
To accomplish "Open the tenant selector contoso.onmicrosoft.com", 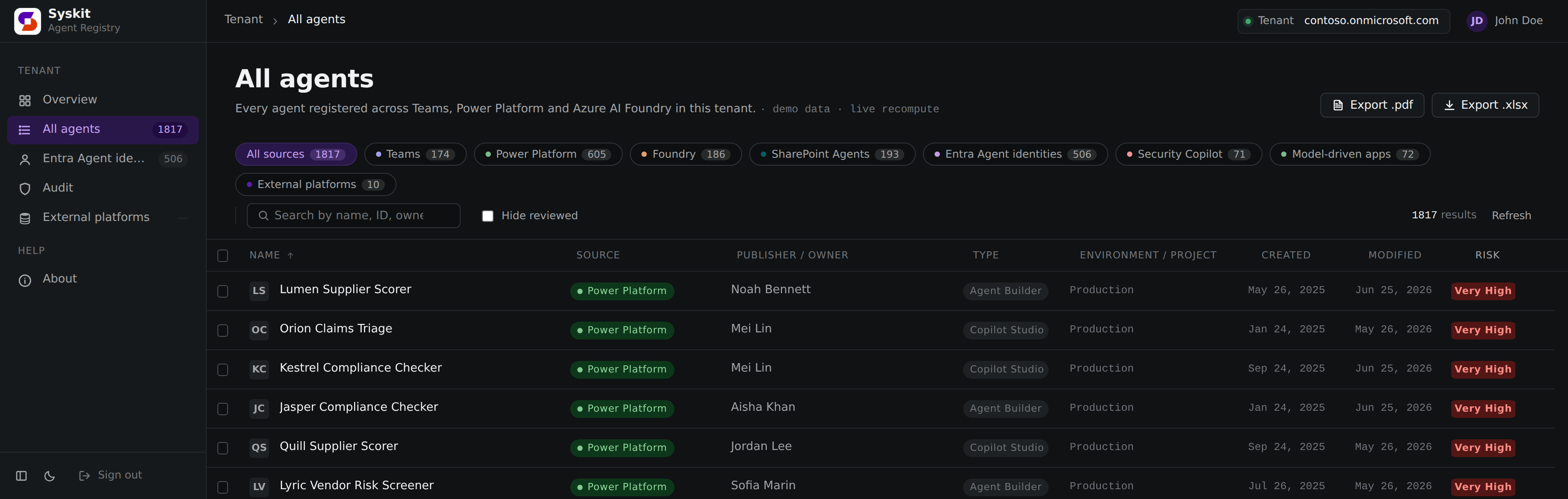I will (x=1343, y=20).
